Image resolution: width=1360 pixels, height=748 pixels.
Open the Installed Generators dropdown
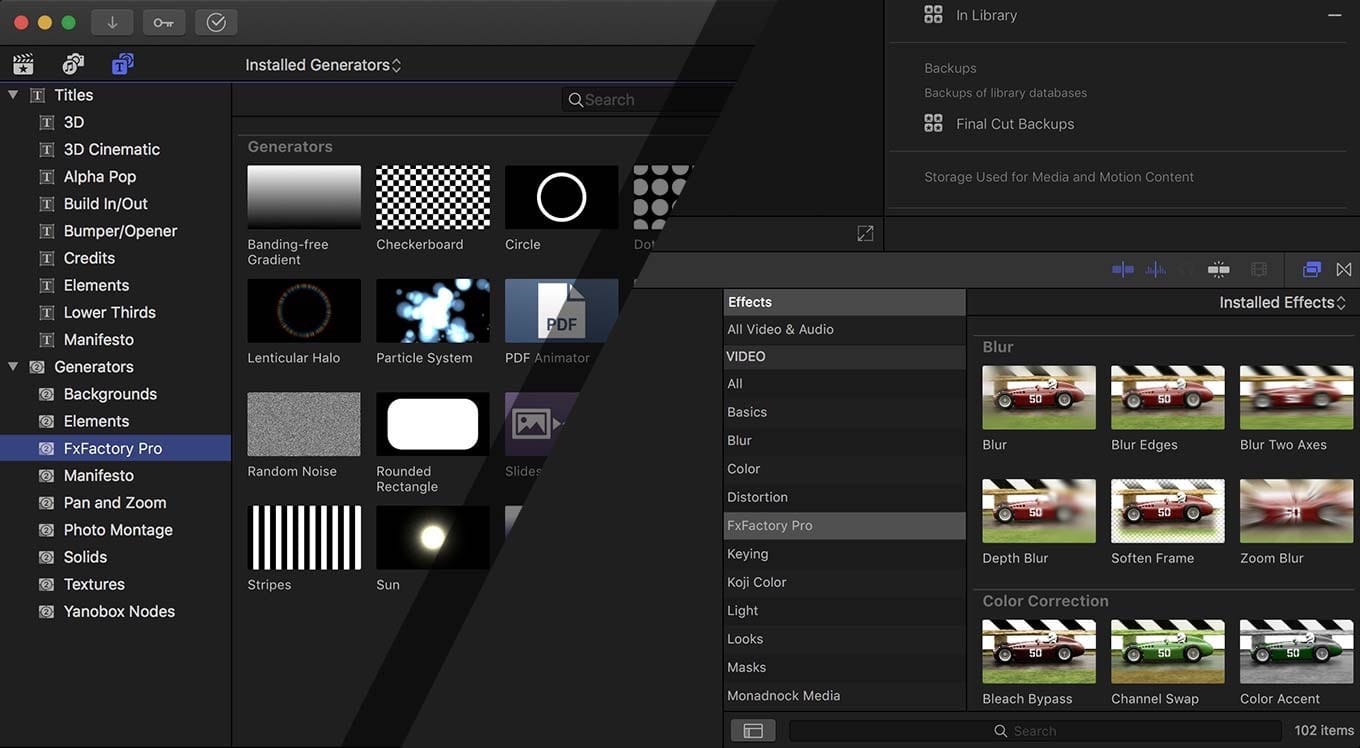click(322, 62)
